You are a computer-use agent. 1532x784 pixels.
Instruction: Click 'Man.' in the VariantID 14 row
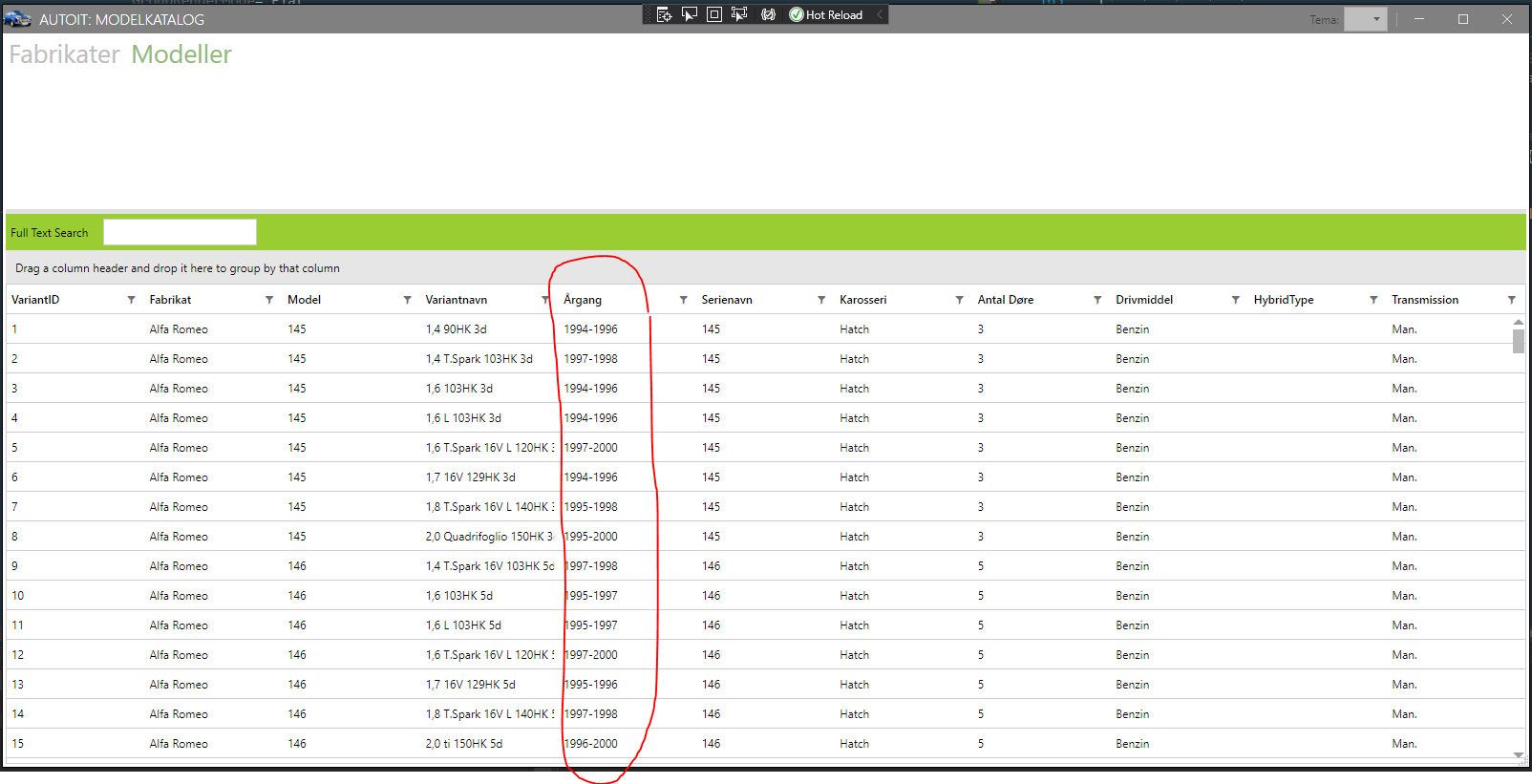click(1405, 714)
